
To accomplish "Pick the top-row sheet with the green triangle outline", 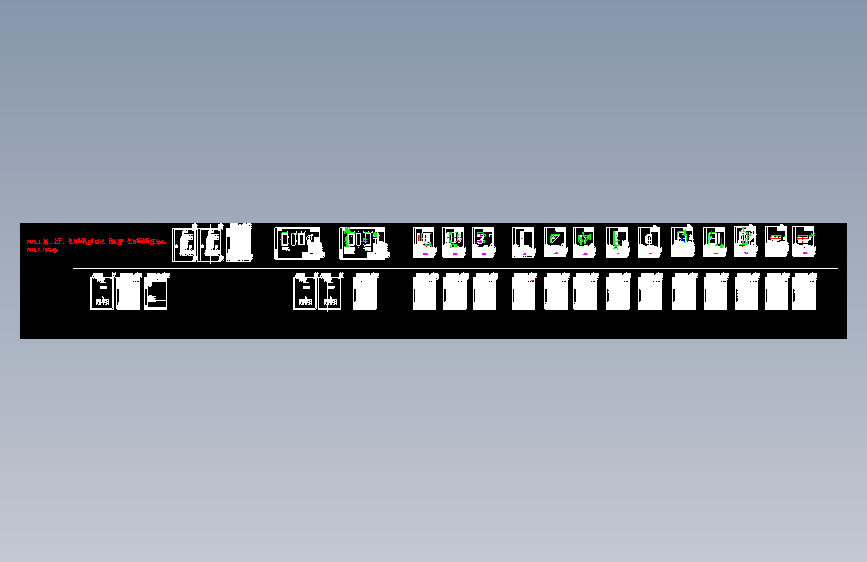I will (x=555, y=242).
